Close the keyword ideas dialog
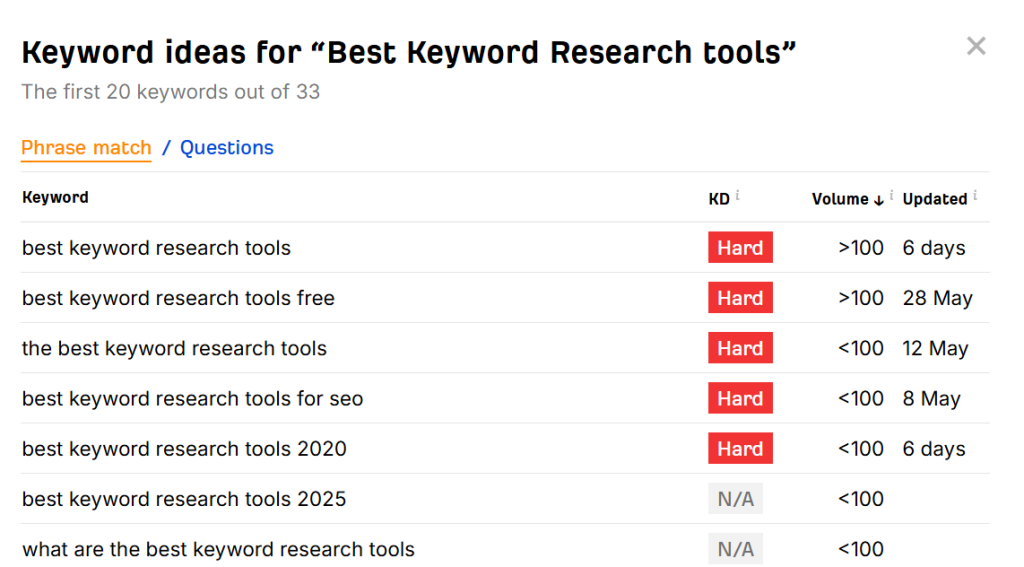 tap(976, 46)
